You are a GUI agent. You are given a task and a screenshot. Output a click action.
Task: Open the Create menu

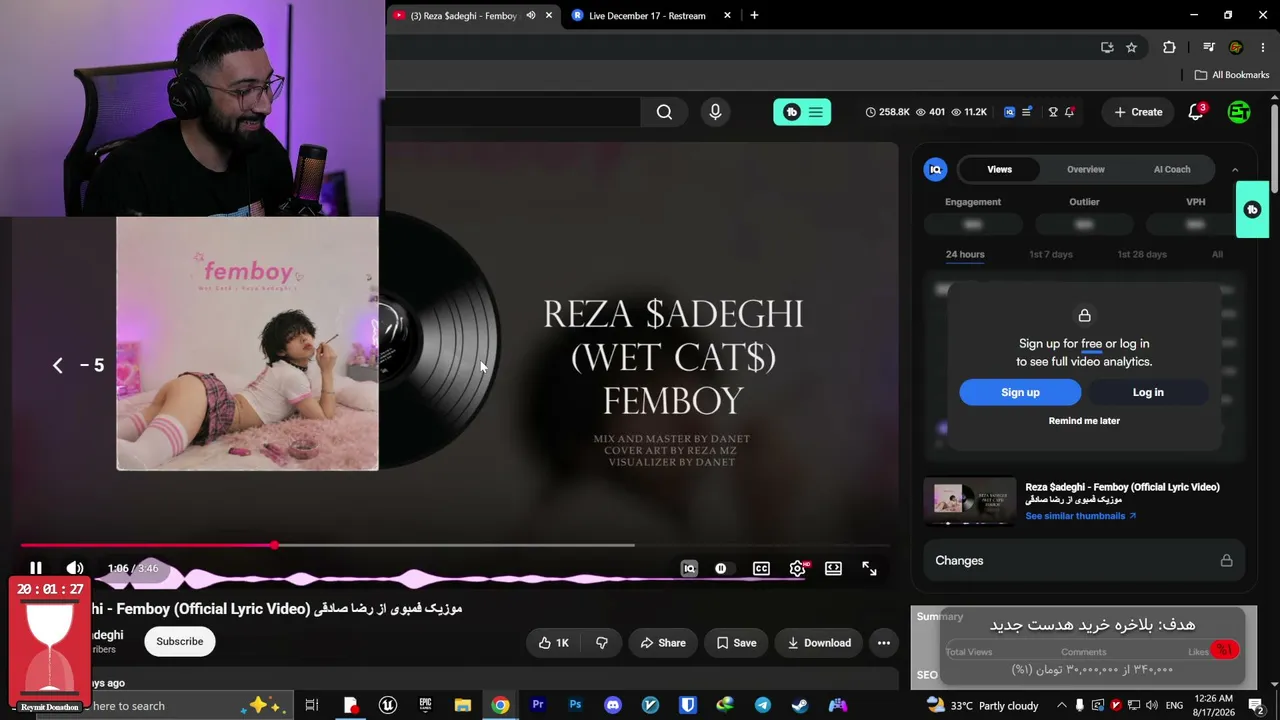pyautogui.click(x=1138, y=112)
